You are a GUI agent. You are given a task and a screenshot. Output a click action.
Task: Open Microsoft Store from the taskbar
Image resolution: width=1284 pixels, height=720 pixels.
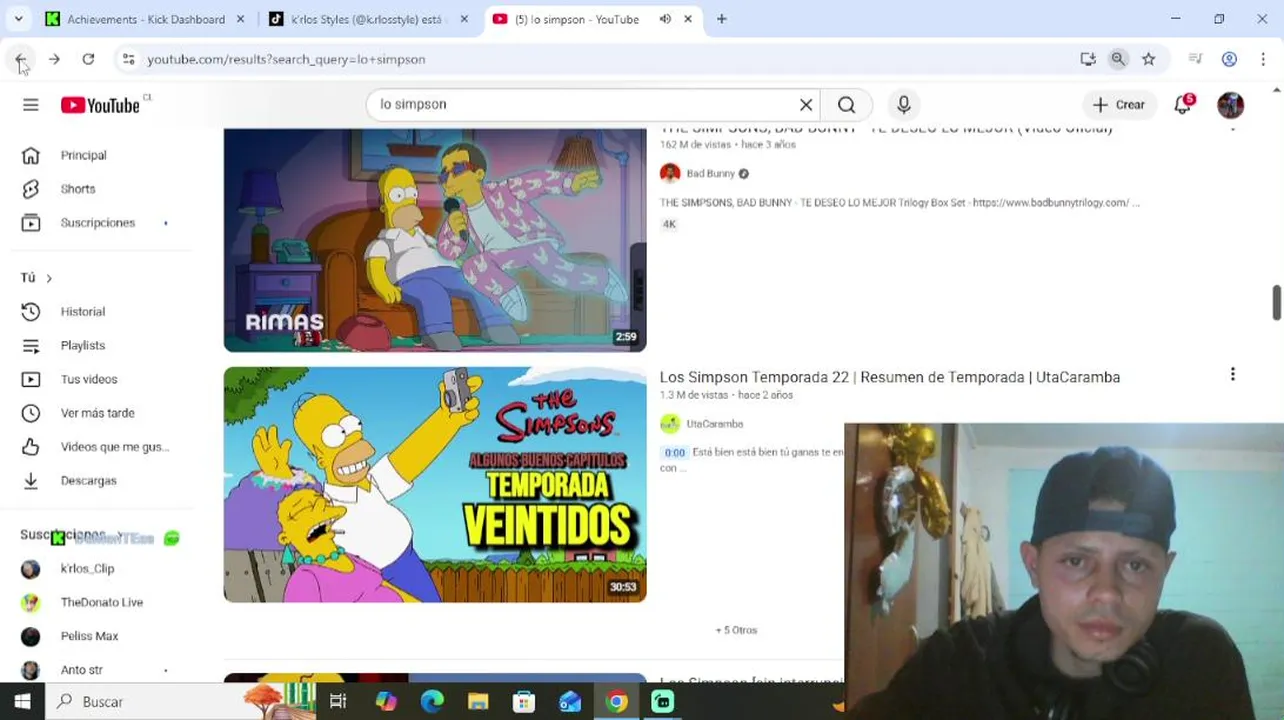[524, 702]
